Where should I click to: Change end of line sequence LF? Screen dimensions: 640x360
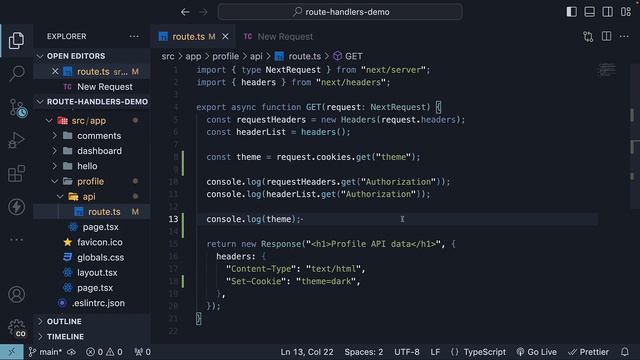point(435,352)
